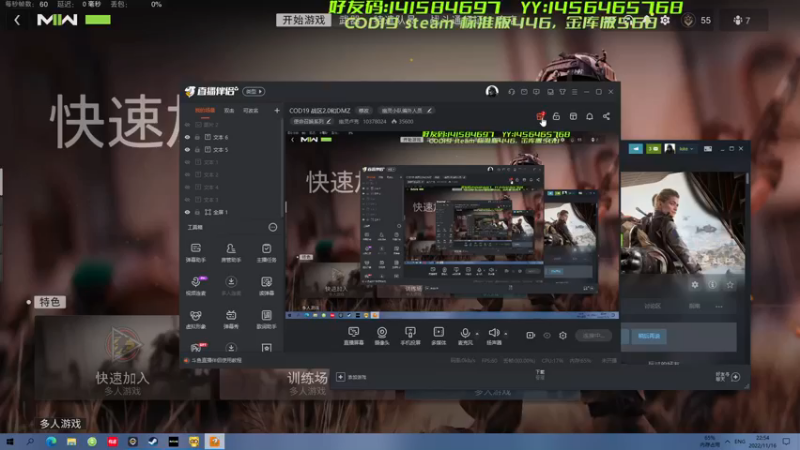Click the start streaming button in bottom toolbar
Image resolution: width=800 pixels, height=450 pixels.
(x=593, y=335)
